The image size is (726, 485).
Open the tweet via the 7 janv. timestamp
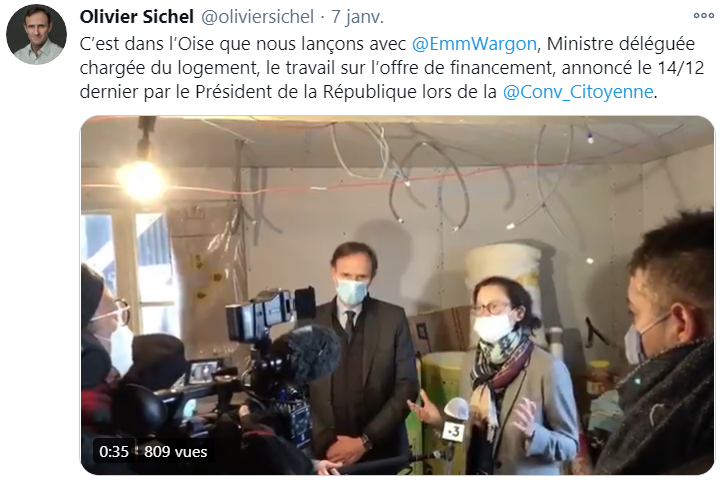pos(357,17)
